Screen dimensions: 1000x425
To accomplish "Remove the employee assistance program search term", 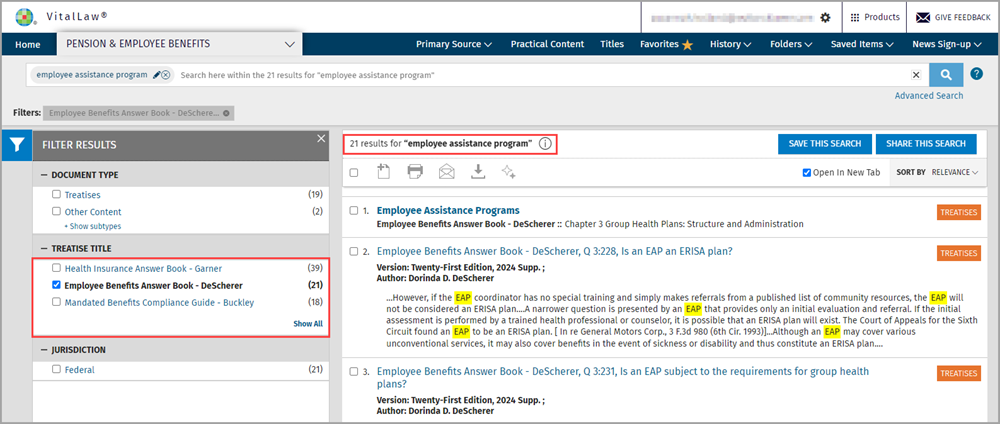I will tap(166, 75).
